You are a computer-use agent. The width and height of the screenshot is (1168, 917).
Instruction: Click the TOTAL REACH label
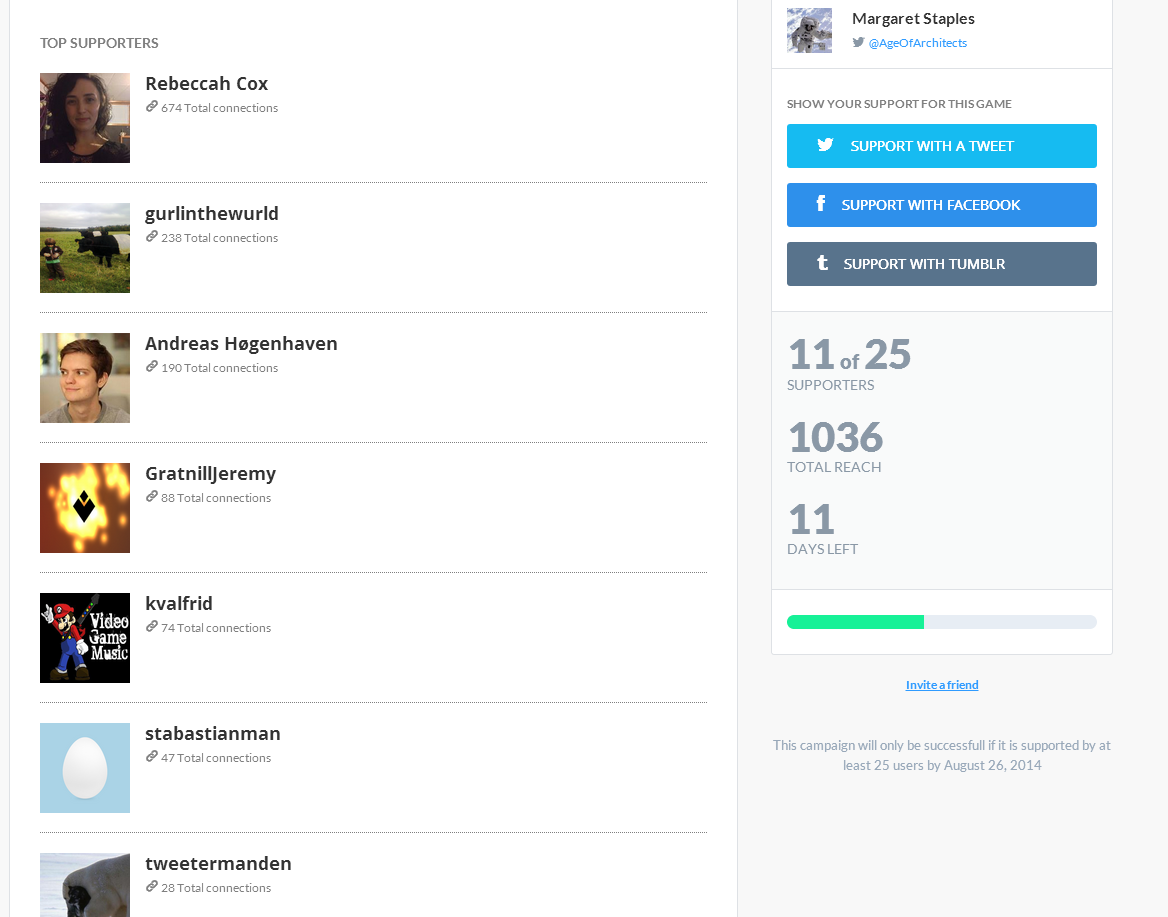[834, 467]
